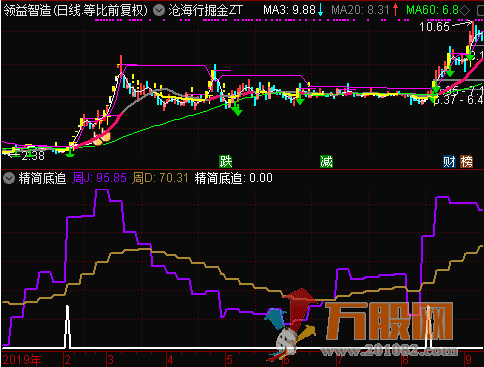Click the 周J: 95.85 value
This screenshot has height=367, width=484.
[x=99, y=178]
